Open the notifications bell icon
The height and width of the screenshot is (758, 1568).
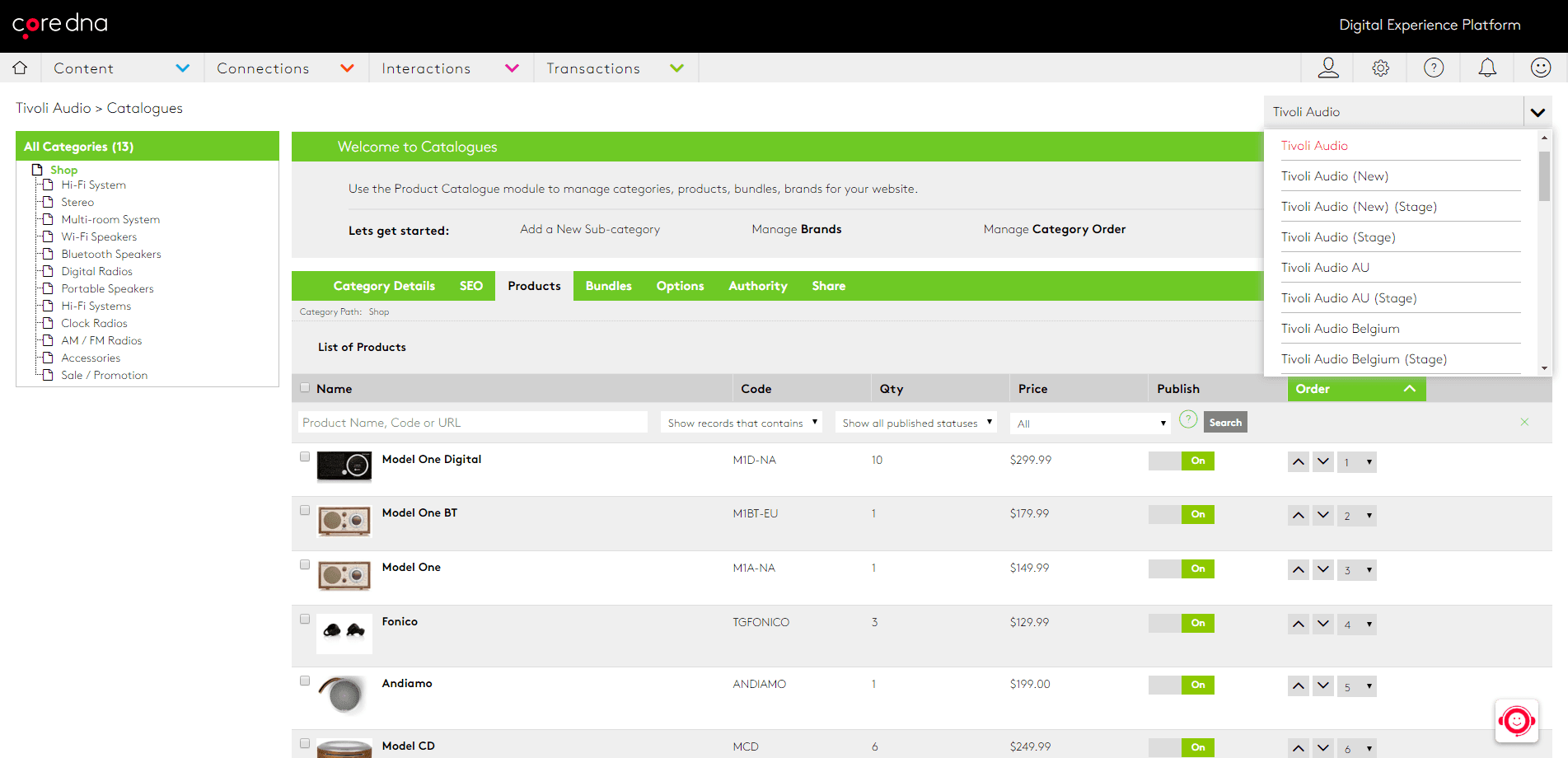1487,68
